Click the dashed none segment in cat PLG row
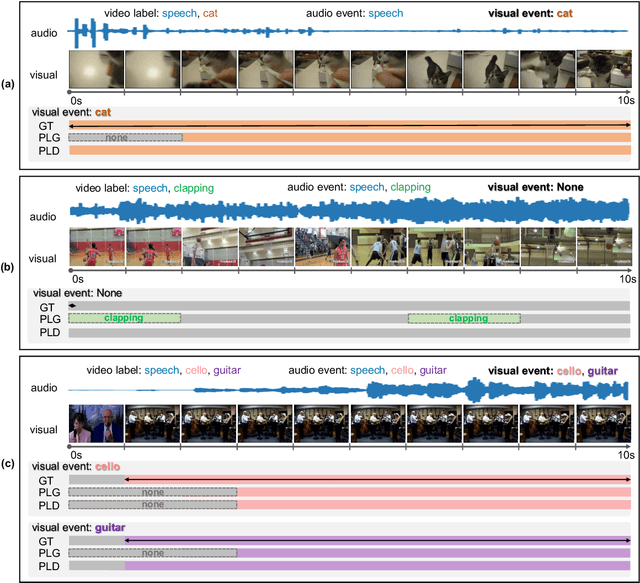 (x=125, y=137)
